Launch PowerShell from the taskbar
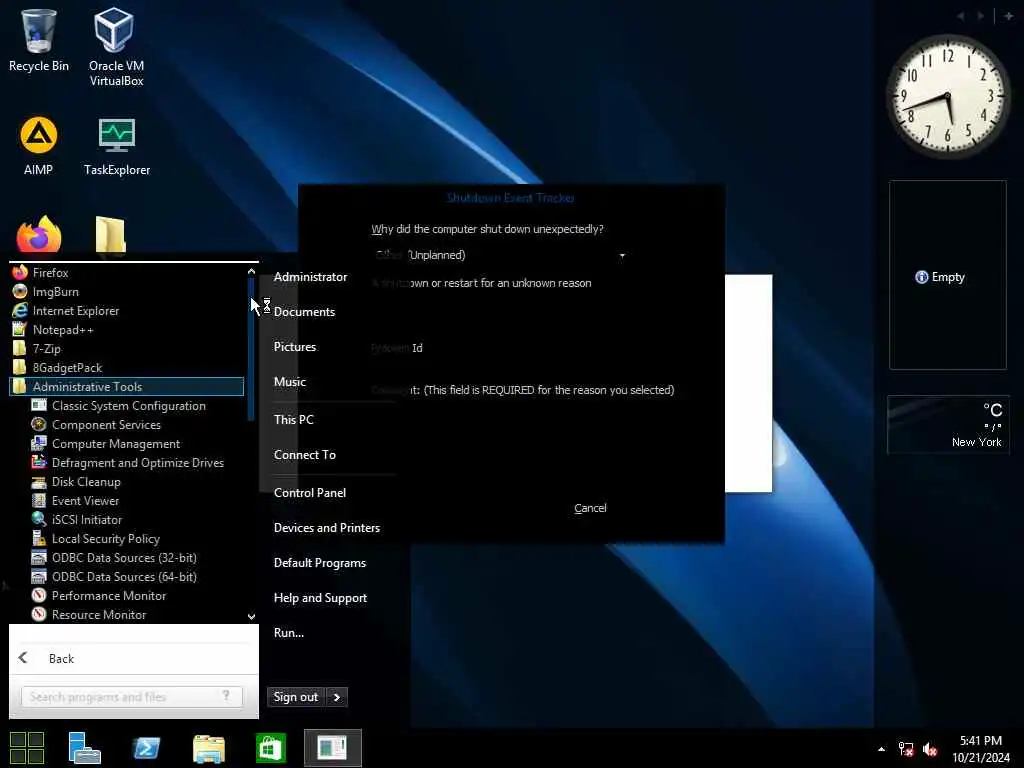Screen dimensions: 1024x768 (146, 748)
